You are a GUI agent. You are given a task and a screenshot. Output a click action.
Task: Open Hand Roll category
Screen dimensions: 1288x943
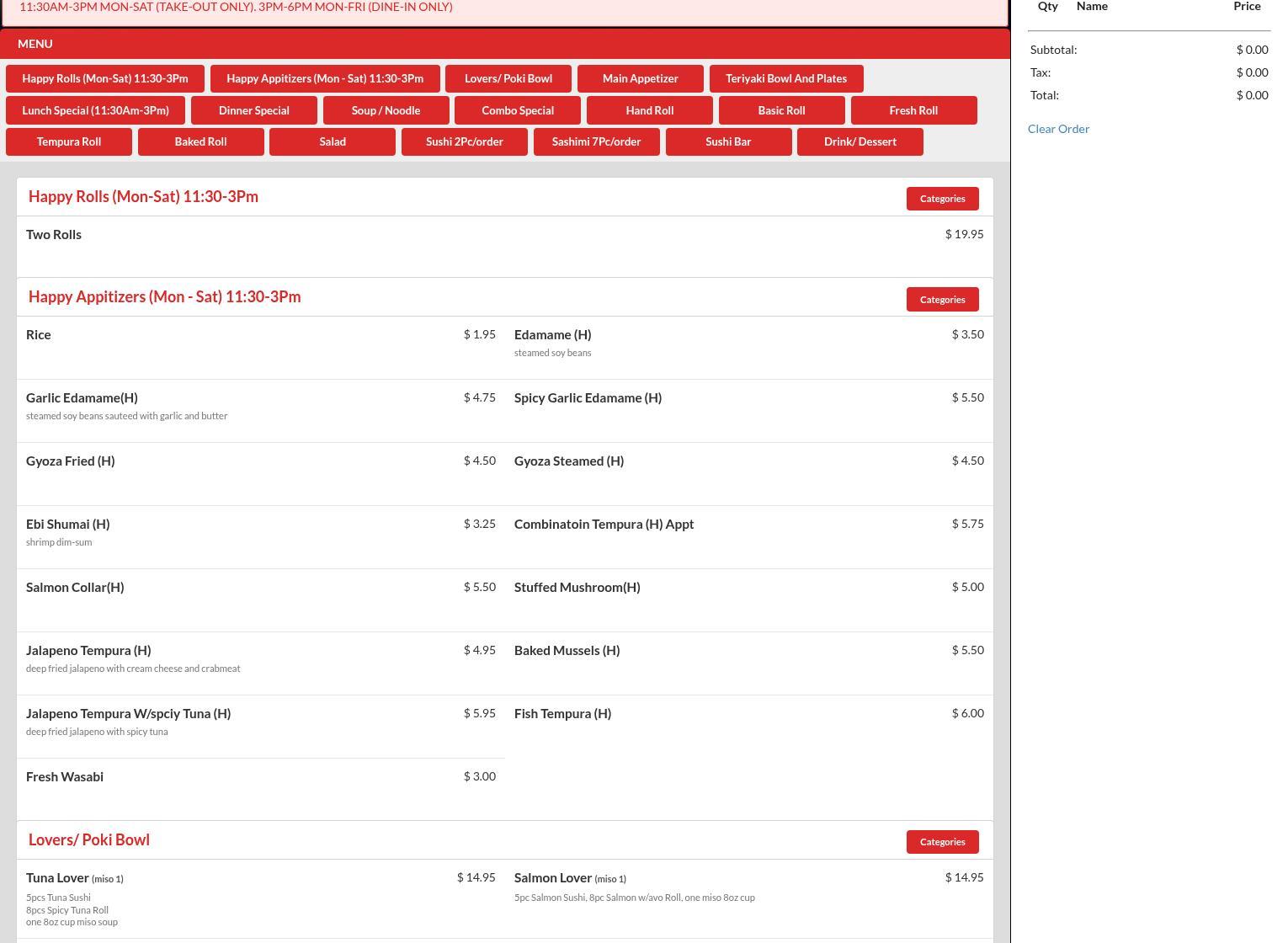click(x=650, y=110)
